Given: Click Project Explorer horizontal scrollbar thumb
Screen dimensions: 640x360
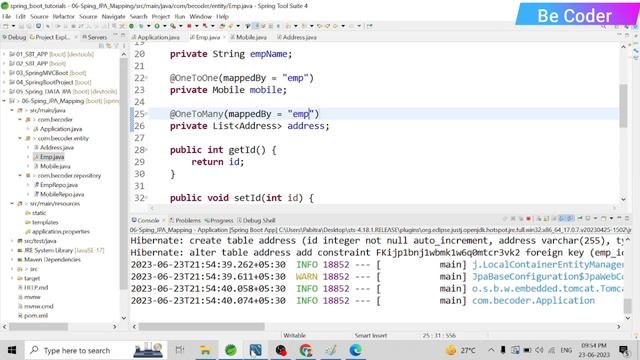Looking at the screenshot, I should click(38, 327).
